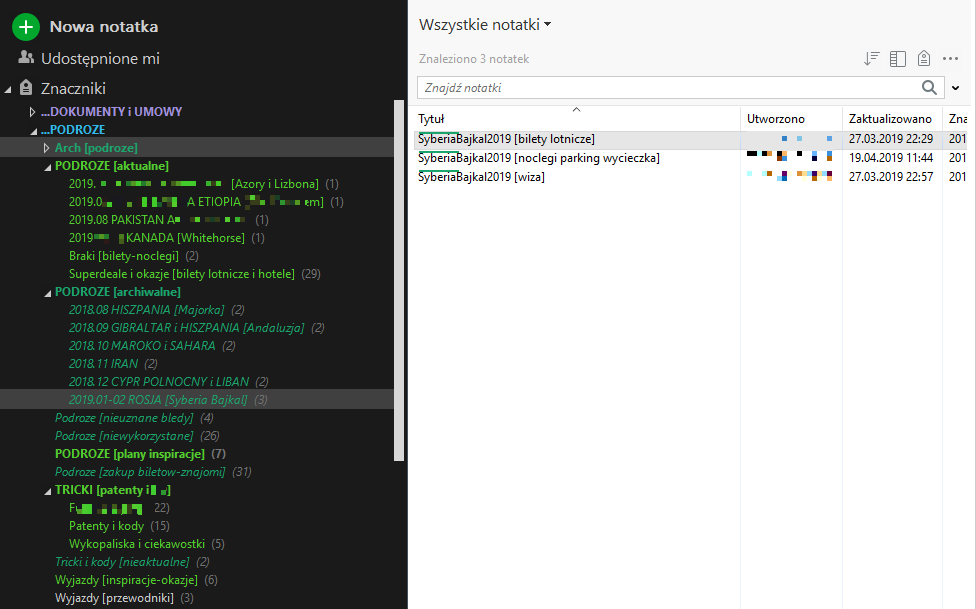The image size is (976, 609).
Task: Click the green plus new note icon
Action: click(26, 27)
